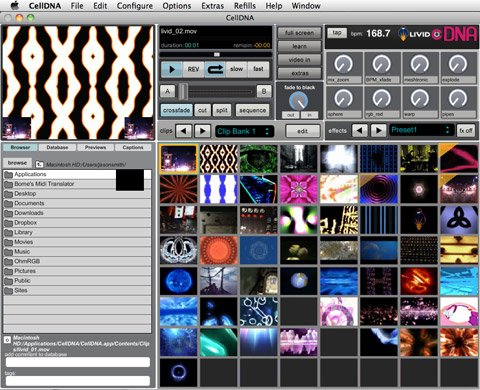Click the mx_zoom effect knob
Viewport: 480px width, 390px height.
point(343,64)
